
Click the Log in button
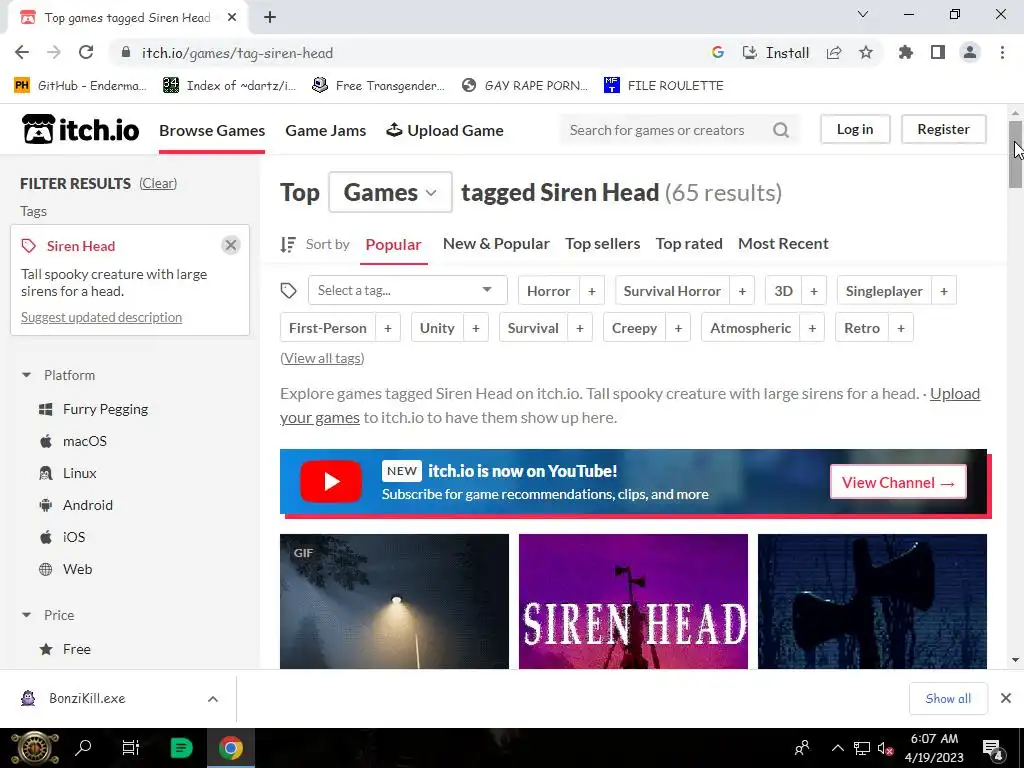tap(855, 129)
